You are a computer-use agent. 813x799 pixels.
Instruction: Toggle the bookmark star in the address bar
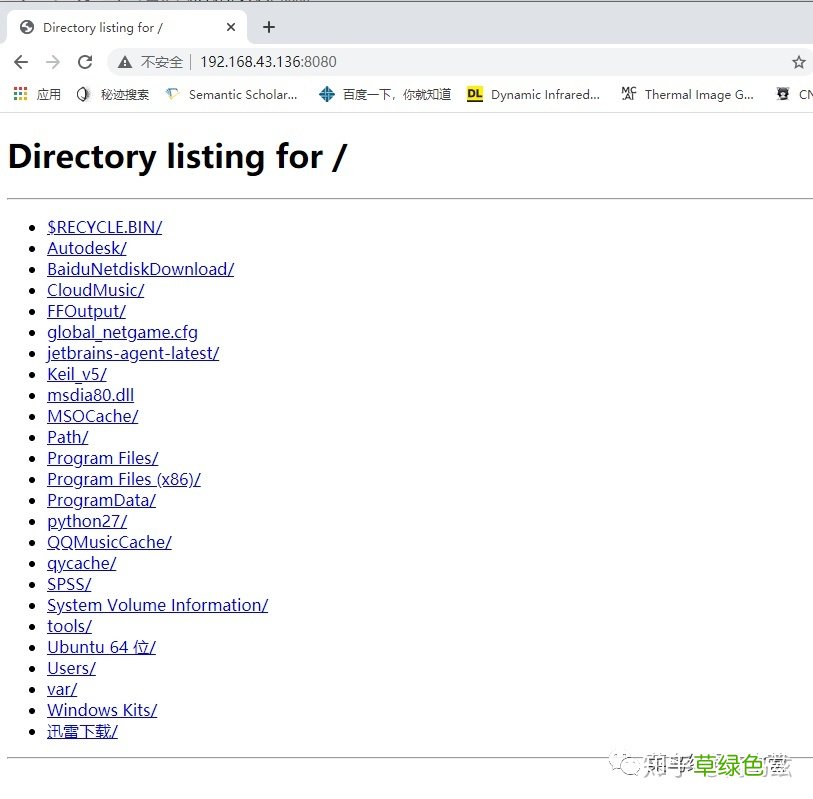(x=798, y=61)
